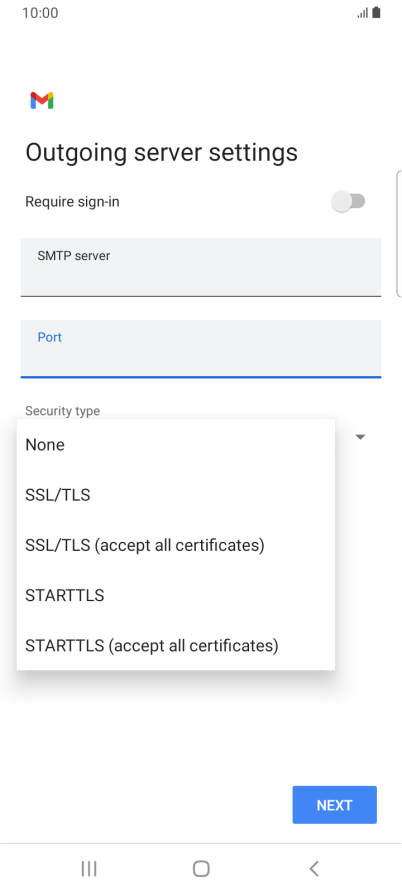Choose SSL/TLS option

(x=176, y=495)
